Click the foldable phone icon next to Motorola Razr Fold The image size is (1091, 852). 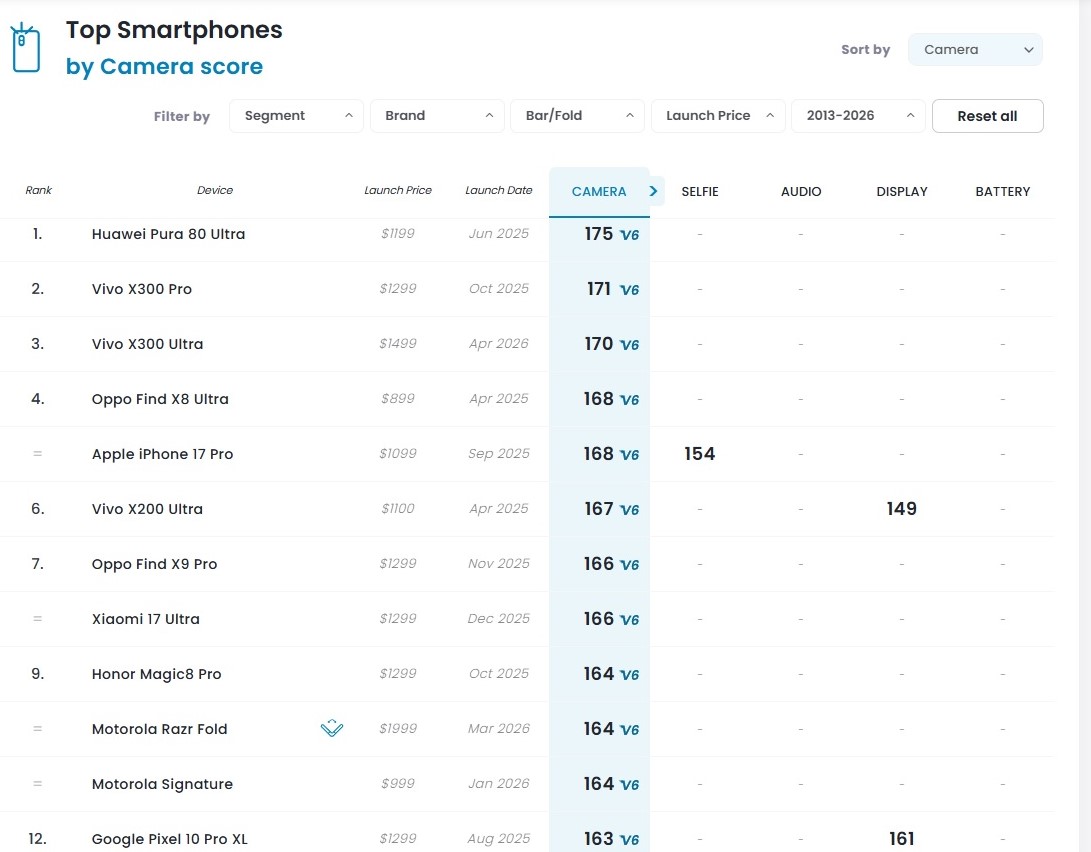332,728
